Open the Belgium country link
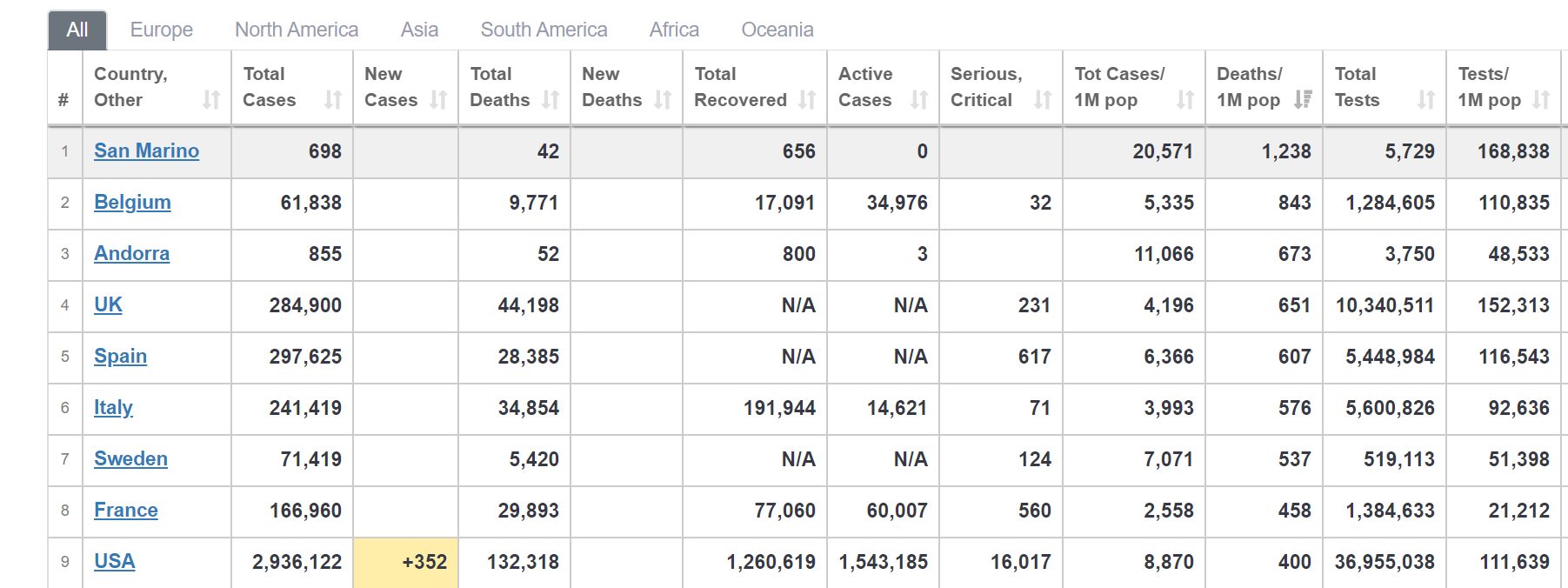This screenshot has height=588, width=1568. tap(132, 202)
